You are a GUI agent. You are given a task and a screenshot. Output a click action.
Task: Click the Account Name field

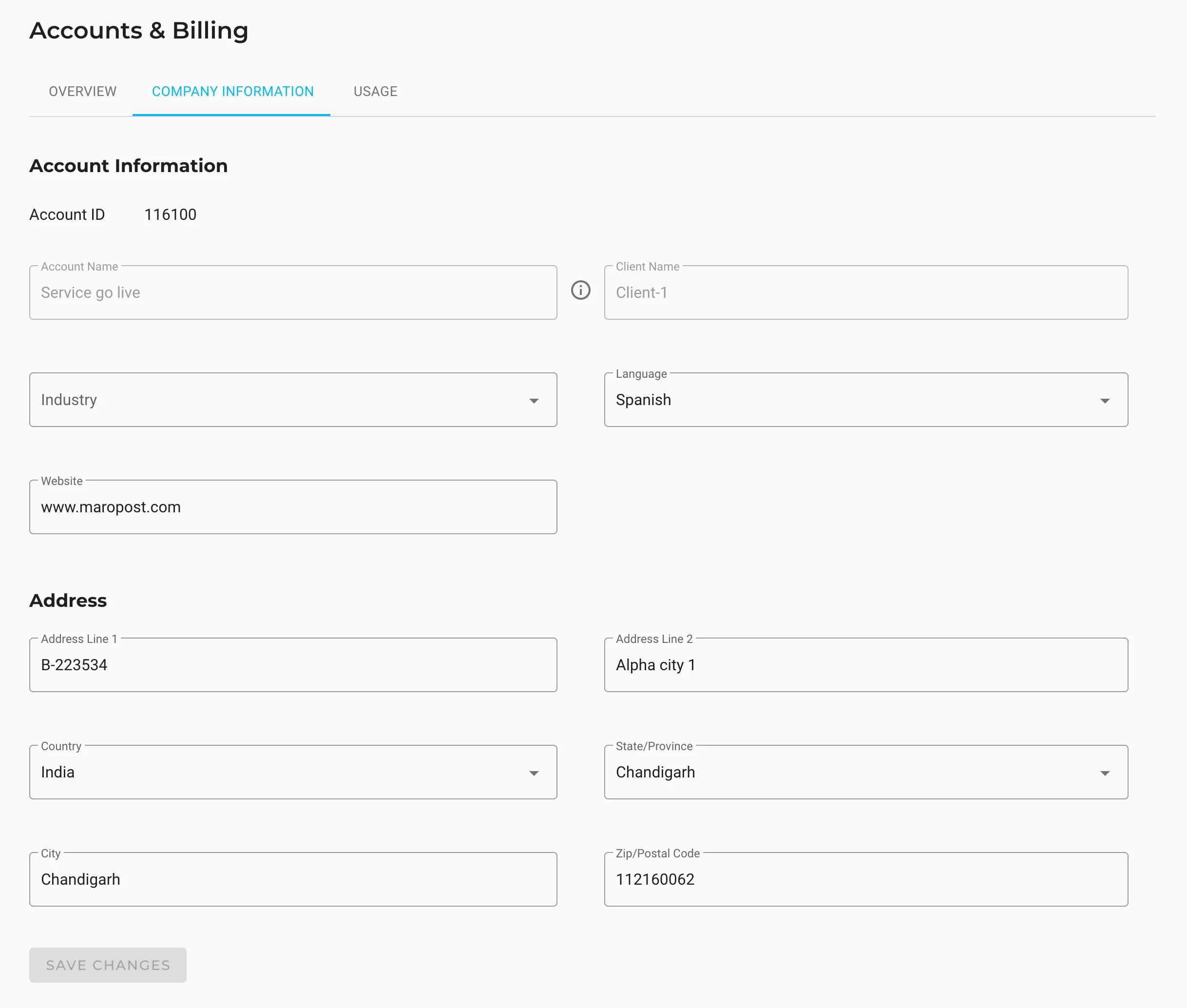click(x=292, y=292)
